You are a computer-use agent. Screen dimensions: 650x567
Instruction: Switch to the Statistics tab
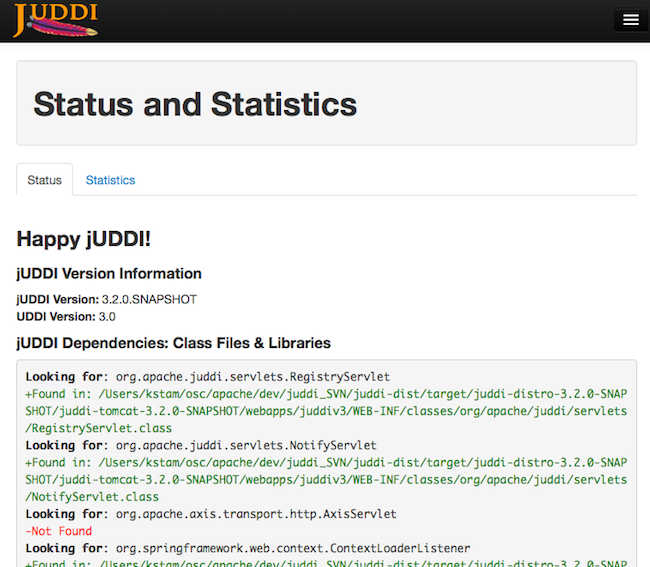110,180
